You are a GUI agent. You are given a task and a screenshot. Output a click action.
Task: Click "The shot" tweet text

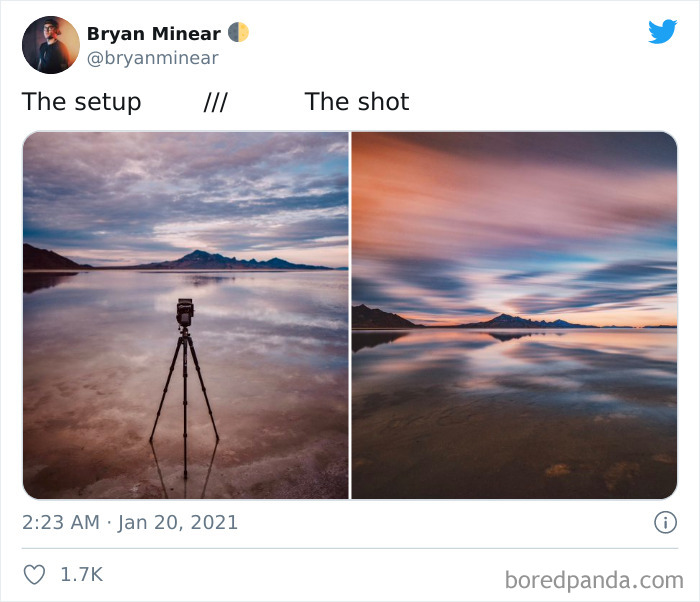(x=357, y=102)
